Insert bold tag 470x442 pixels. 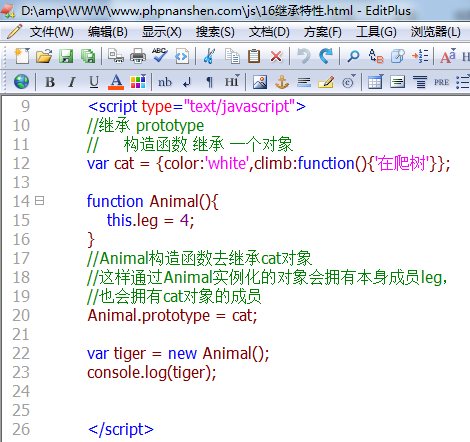50,82
